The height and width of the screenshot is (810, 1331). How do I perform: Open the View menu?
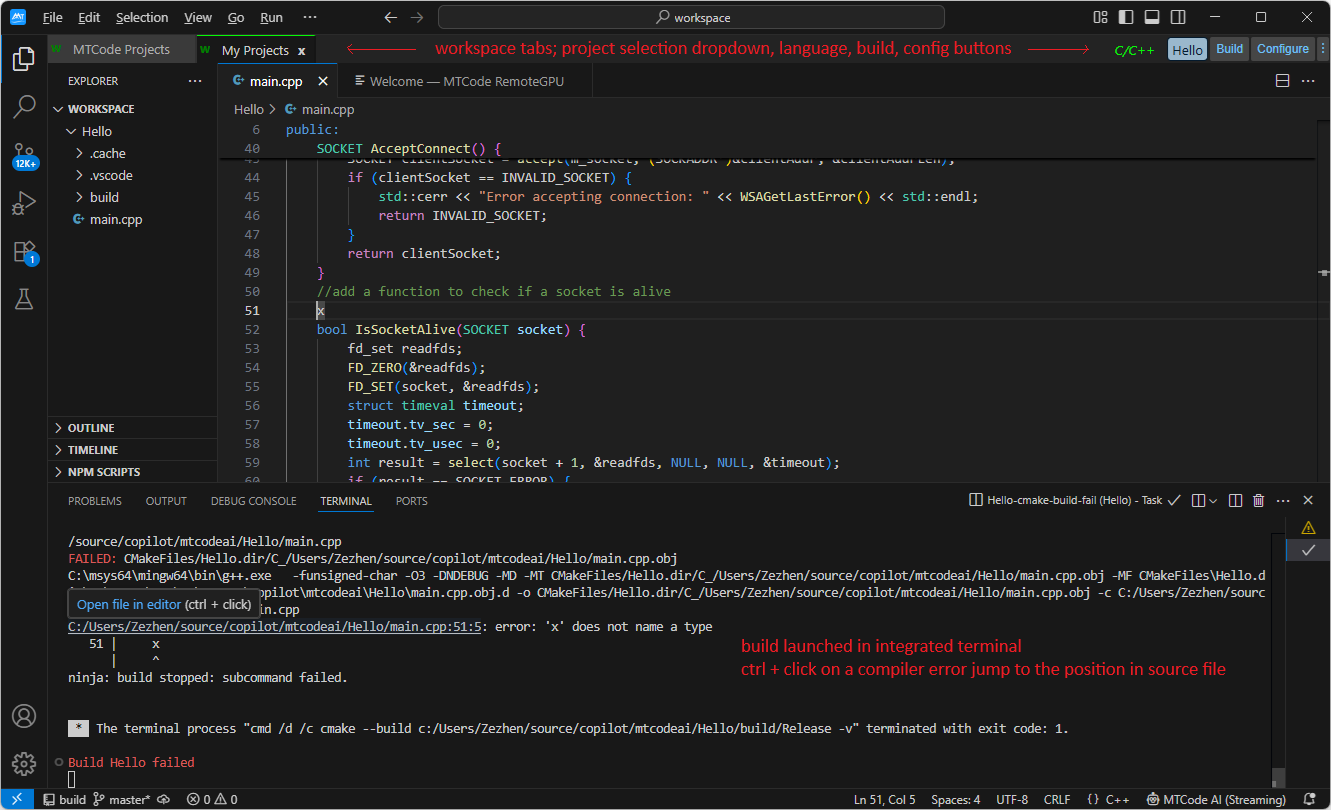[198, 18]
